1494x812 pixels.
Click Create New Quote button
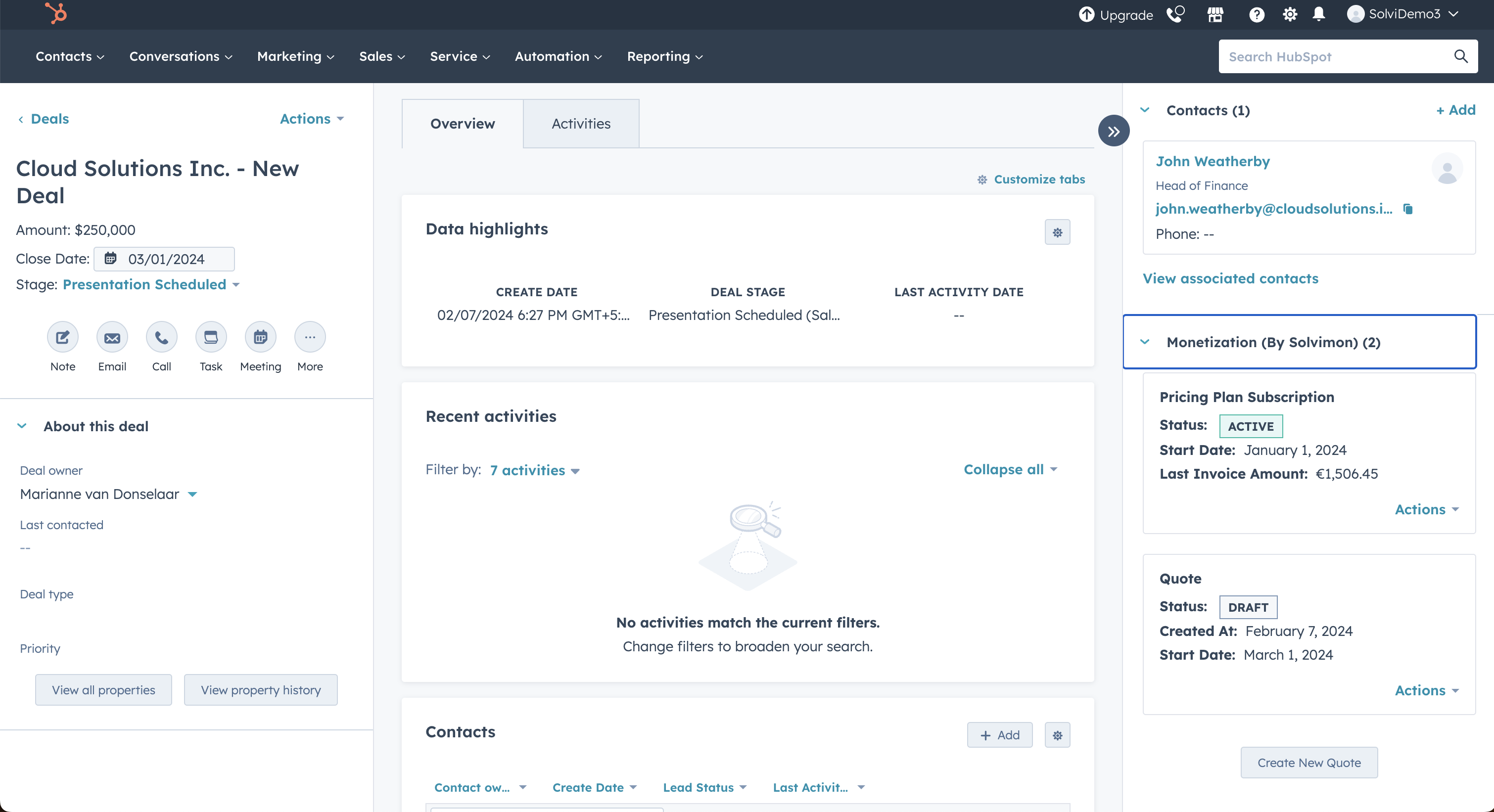1309,763
